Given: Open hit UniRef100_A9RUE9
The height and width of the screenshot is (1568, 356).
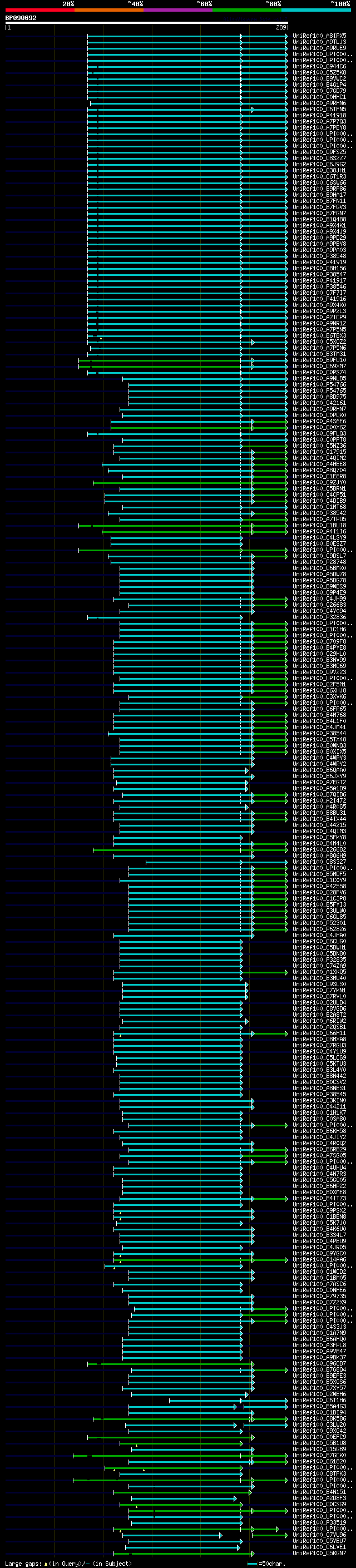Looking at the screenshot, I should (x=319, y=48).
